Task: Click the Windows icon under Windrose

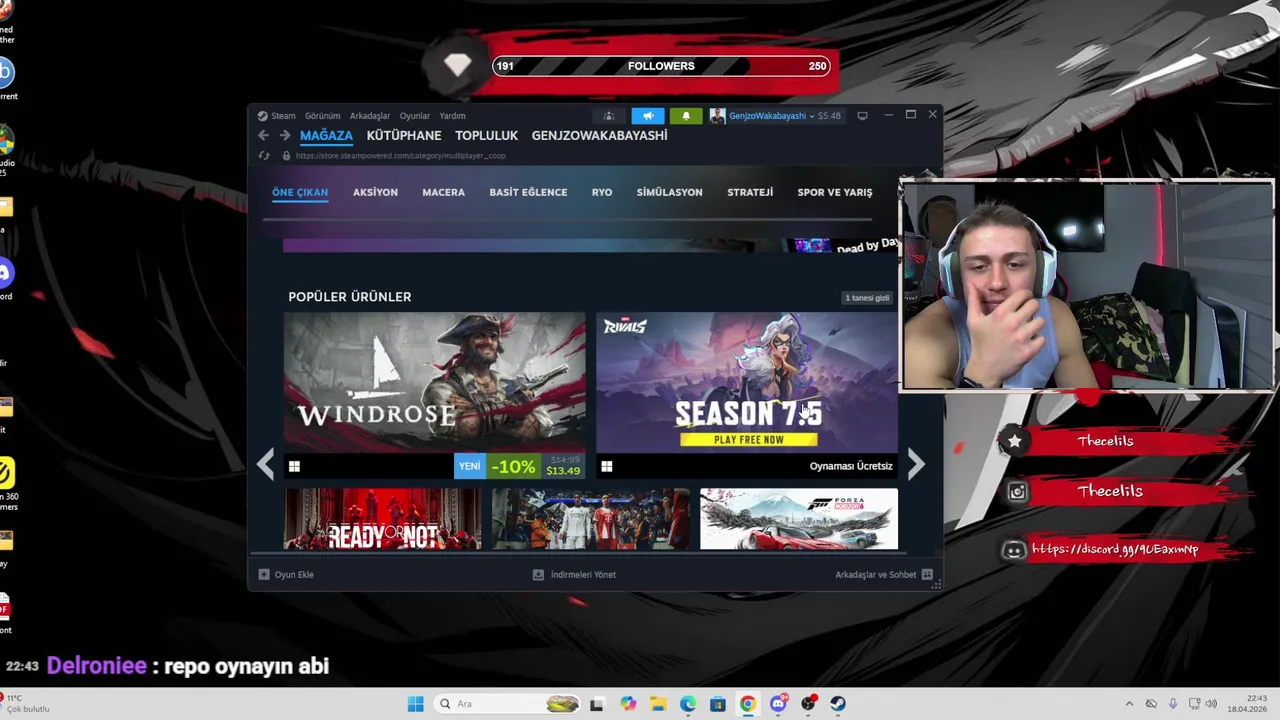Action: click(x=294, y=466)
